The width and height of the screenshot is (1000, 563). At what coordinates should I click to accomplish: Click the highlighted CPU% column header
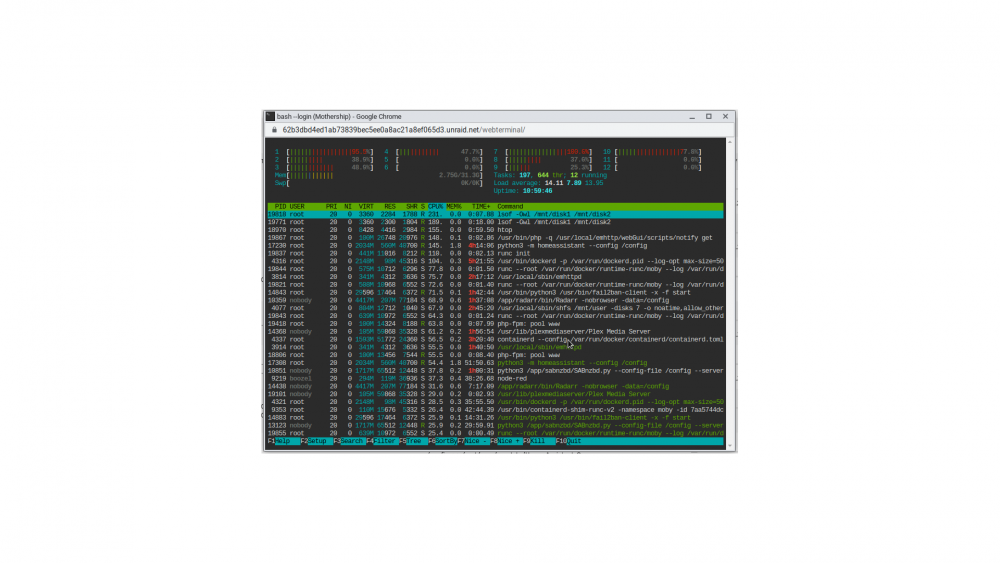click(436, 207)
